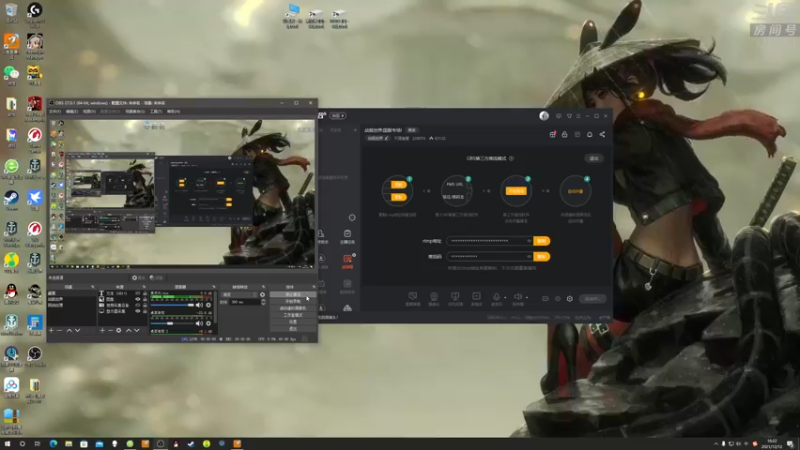Pop out the Scenes dock
800x450 pixels.
pyautogui.click(x=92, y=287)
